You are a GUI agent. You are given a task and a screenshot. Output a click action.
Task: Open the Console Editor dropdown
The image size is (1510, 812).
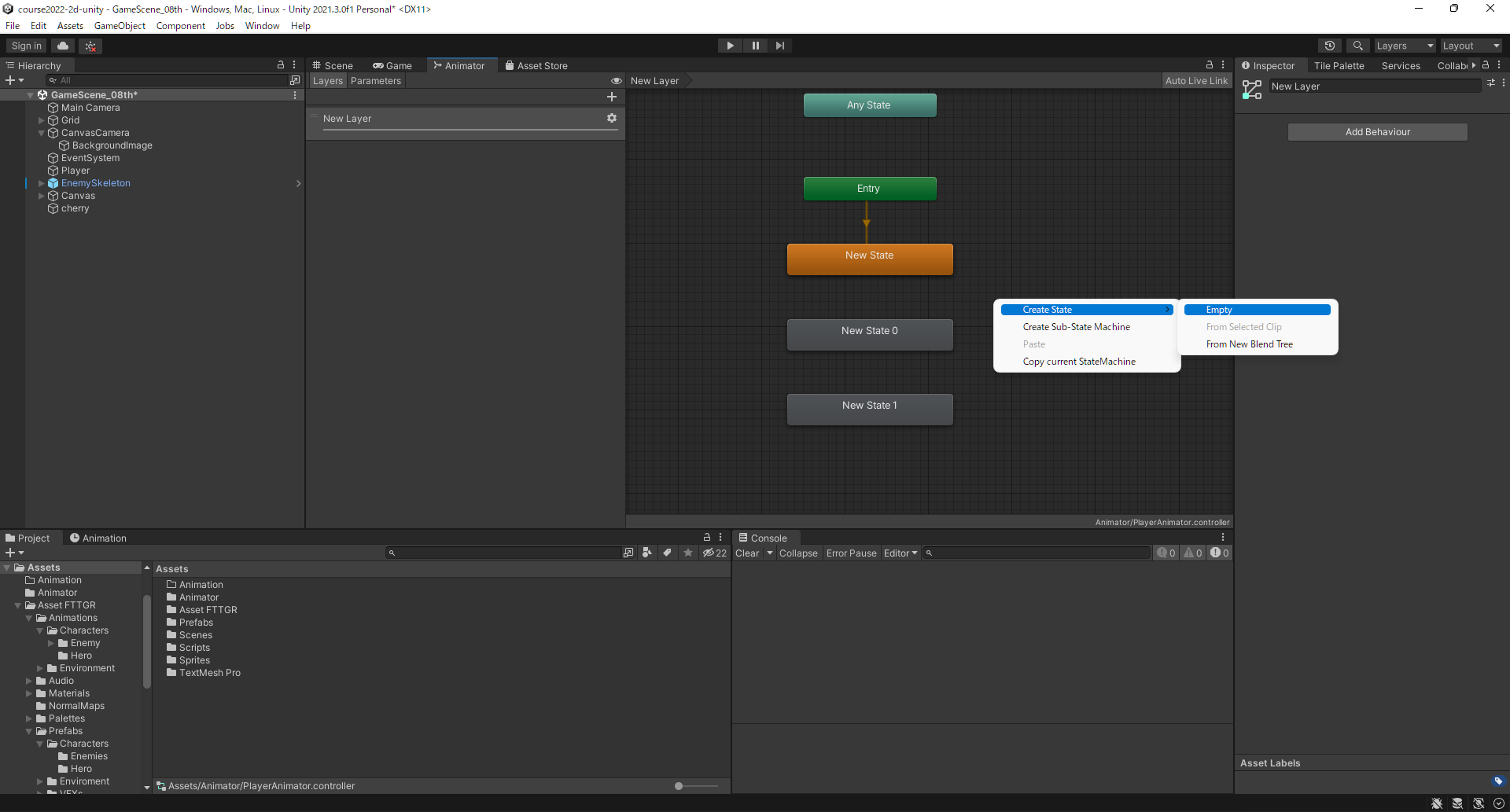pos(900,553)
